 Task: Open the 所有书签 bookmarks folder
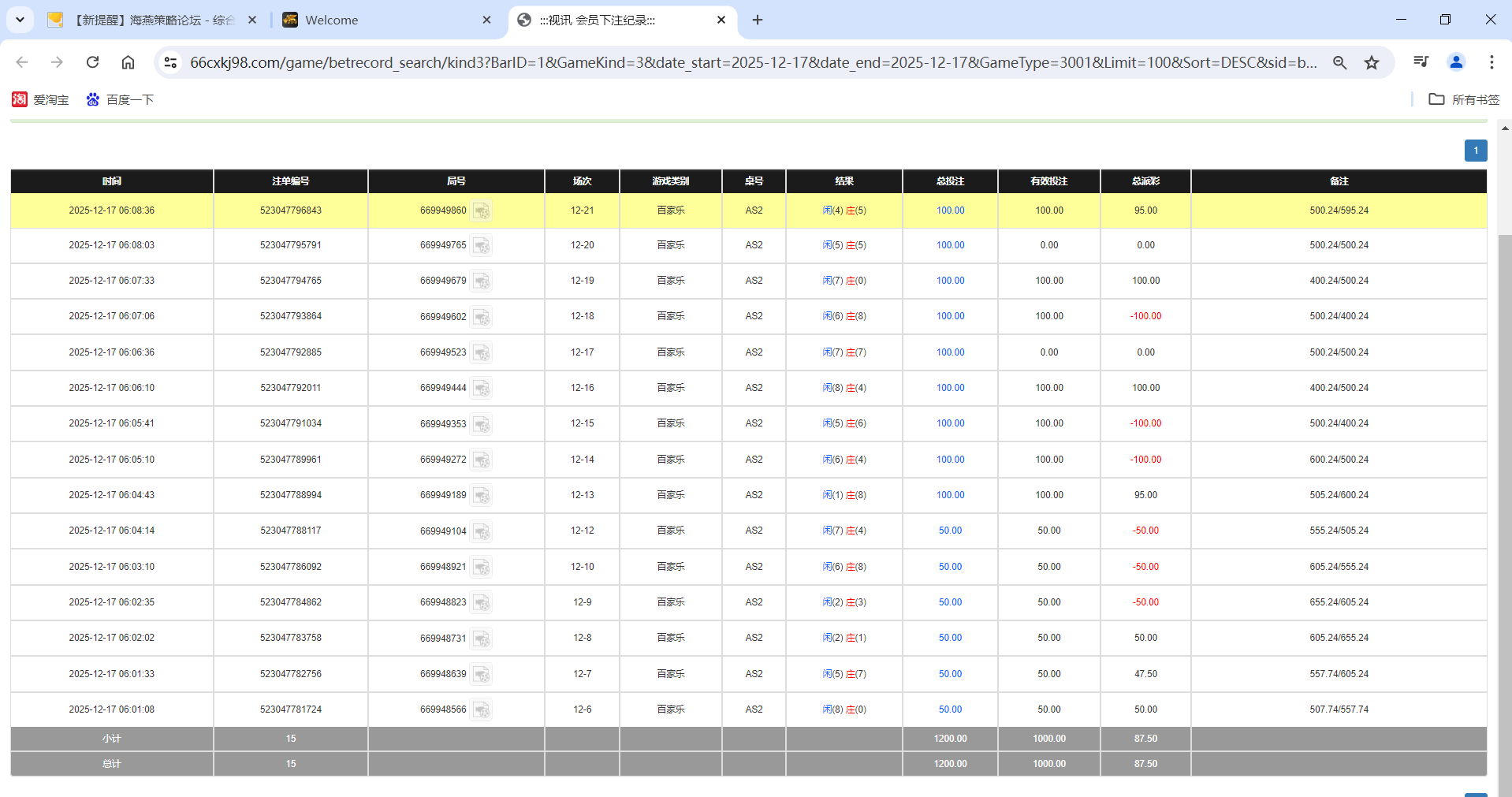1464,99
